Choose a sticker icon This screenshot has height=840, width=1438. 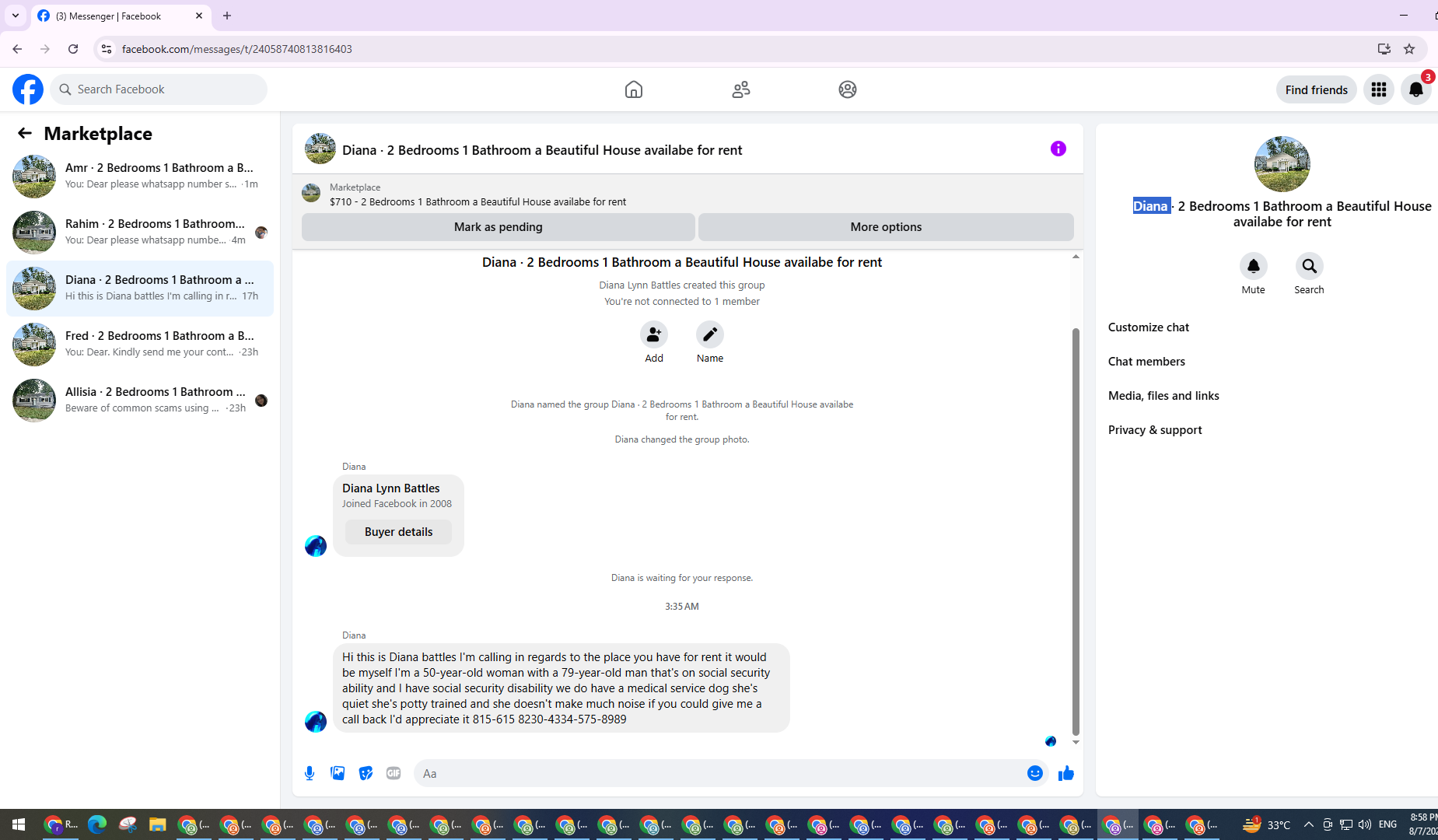tap(366, 773)
